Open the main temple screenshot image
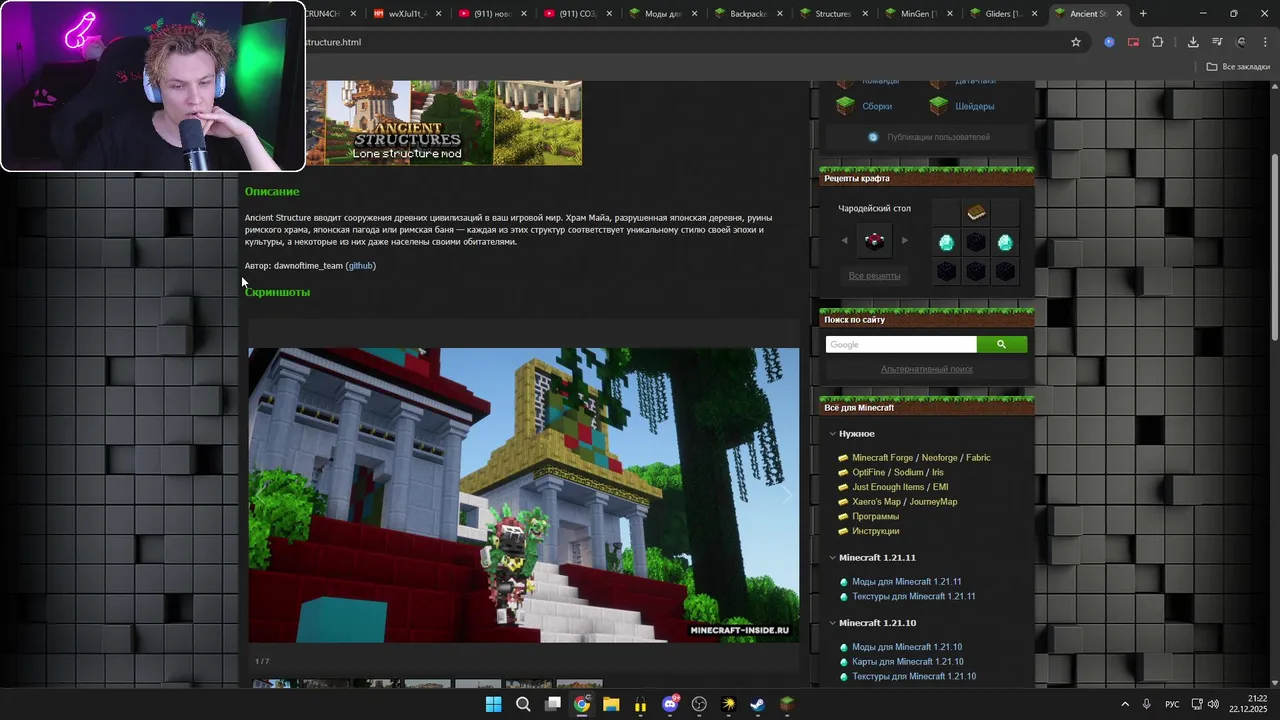 tap(524, 495)
